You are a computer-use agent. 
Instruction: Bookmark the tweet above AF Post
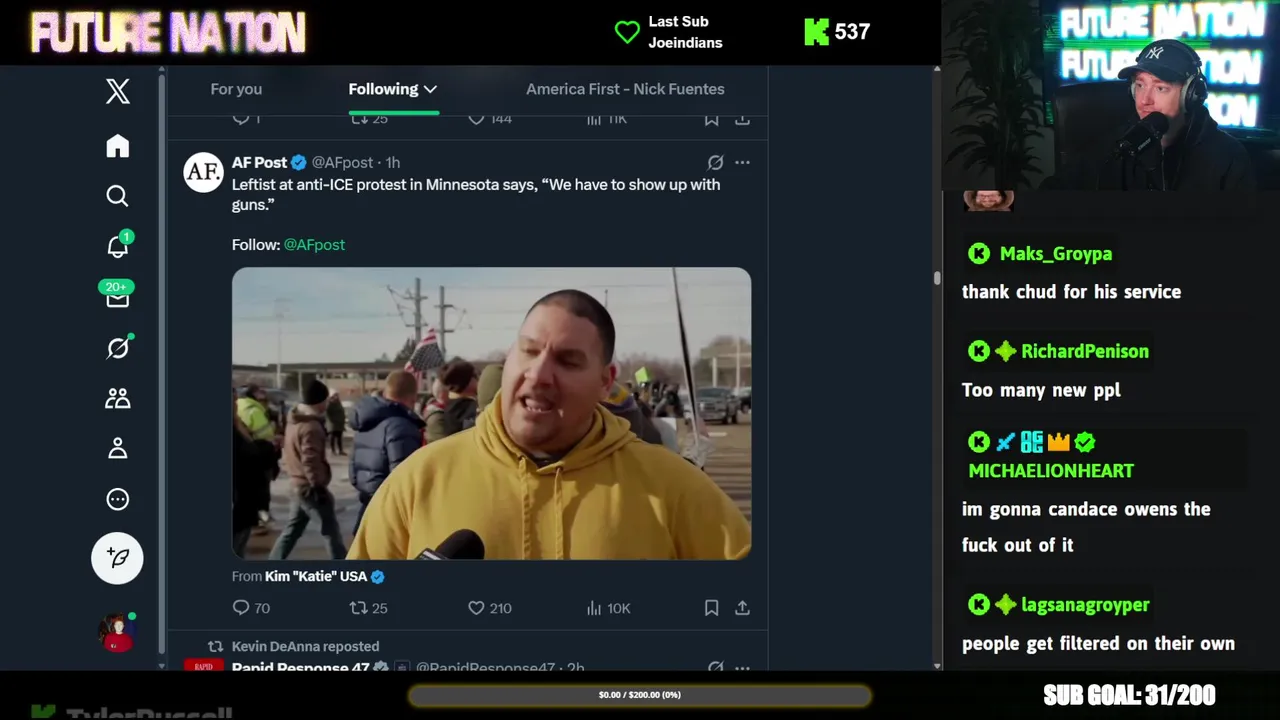click(712, 119)
